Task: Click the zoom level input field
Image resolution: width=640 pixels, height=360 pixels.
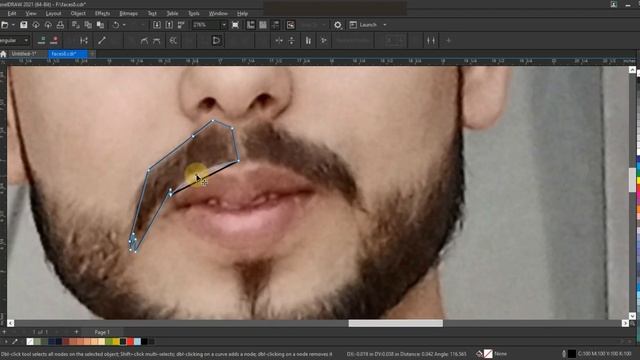Action: (206, 25)
